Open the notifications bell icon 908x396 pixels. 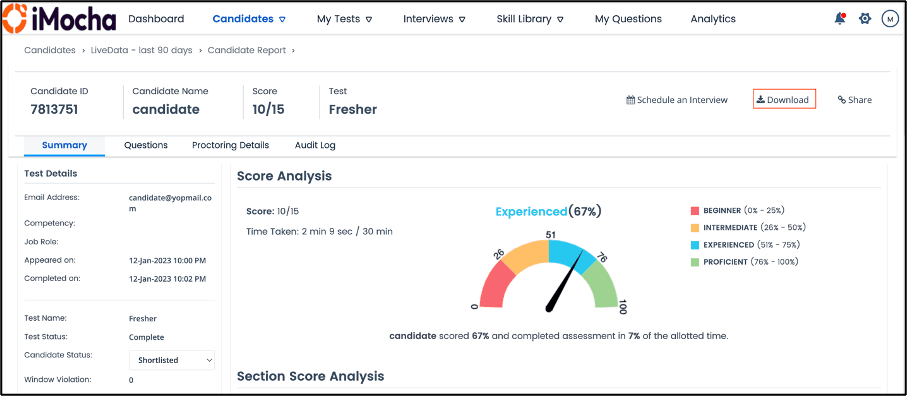click(840, 19)
